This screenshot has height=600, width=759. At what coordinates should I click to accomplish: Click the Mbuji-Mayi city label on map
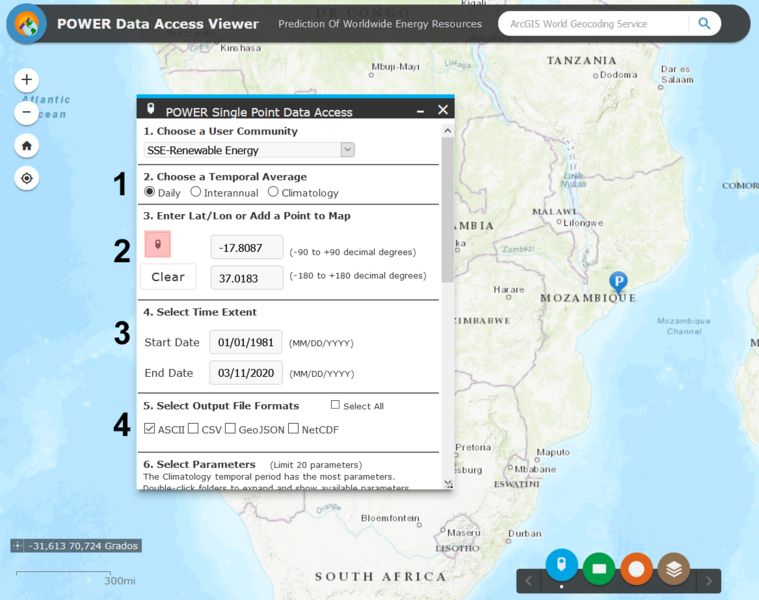[x=395, y=66]
